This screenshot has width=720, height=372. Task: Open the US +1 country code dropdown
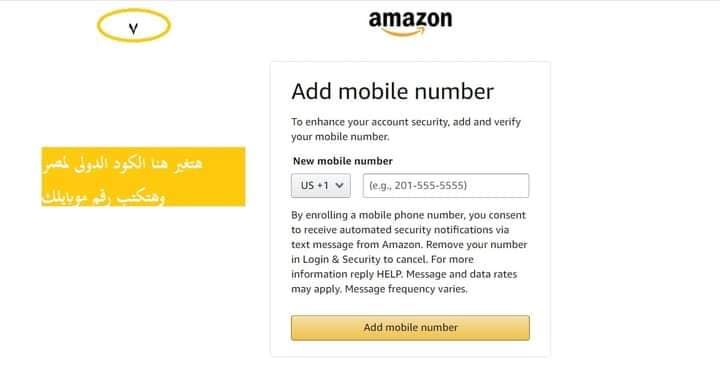click(321, 186)
